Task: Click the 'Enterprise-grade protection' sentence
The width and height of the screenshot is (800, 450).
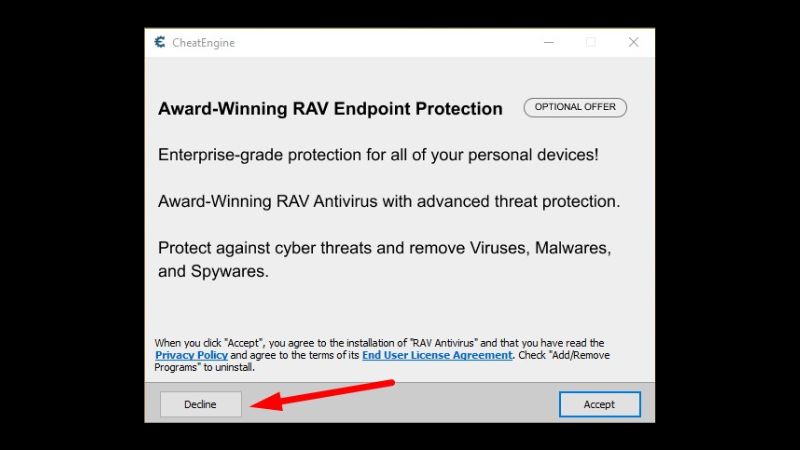Action: (x=378, y=155)
